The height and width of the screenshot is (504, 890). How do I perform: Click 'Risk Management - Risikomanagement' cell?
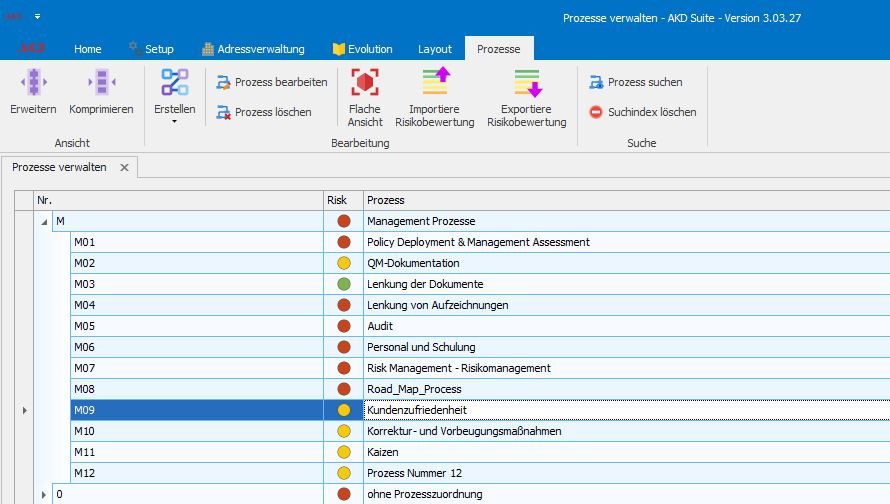click(x=627, y=368)
